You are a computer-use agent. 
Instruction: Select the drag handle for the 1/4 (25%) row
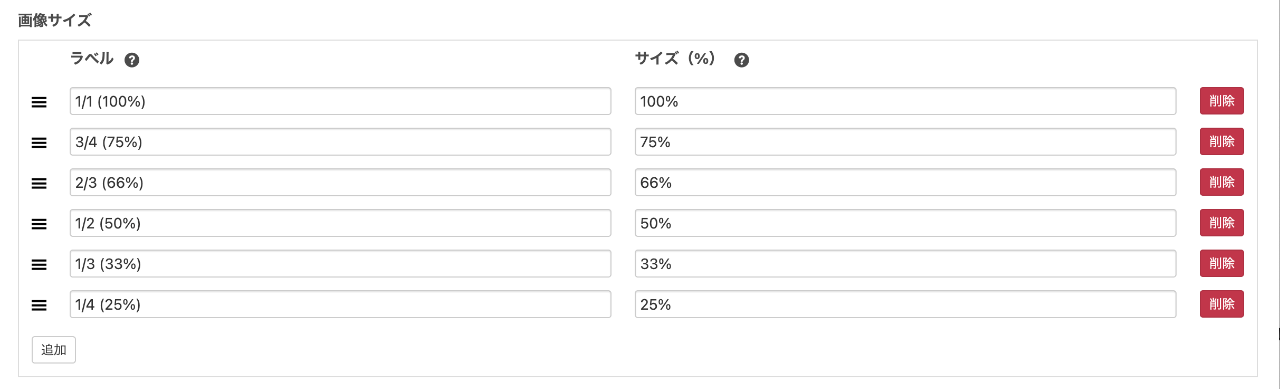(39, 305)
